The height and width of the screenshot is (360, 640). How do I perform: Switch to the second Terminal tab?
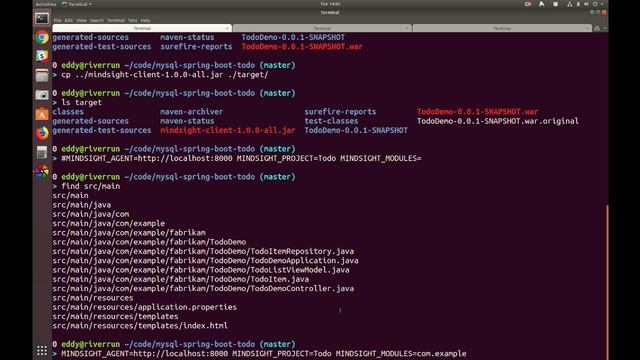click(x=322, y=28)
